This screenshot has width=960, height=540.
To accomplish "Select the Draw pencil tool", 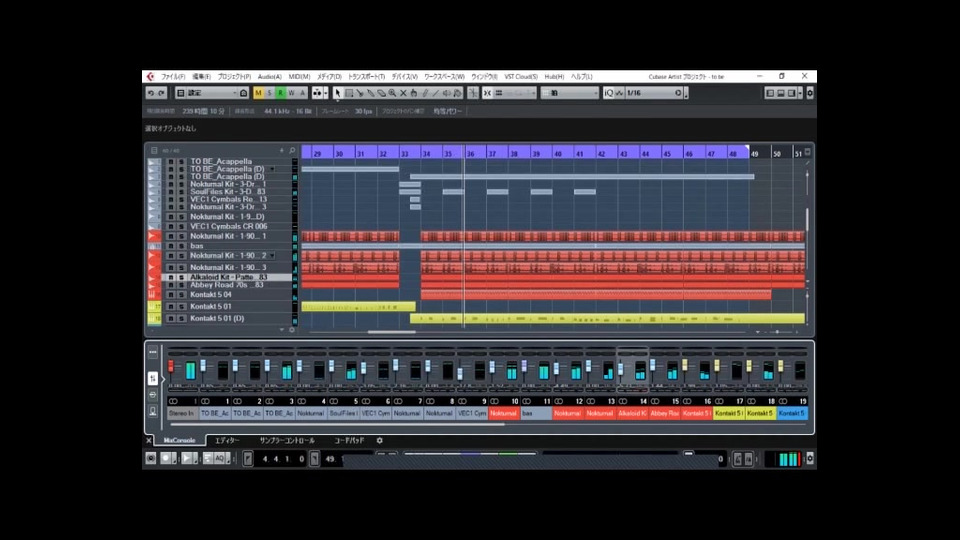I will pos(425,93).
